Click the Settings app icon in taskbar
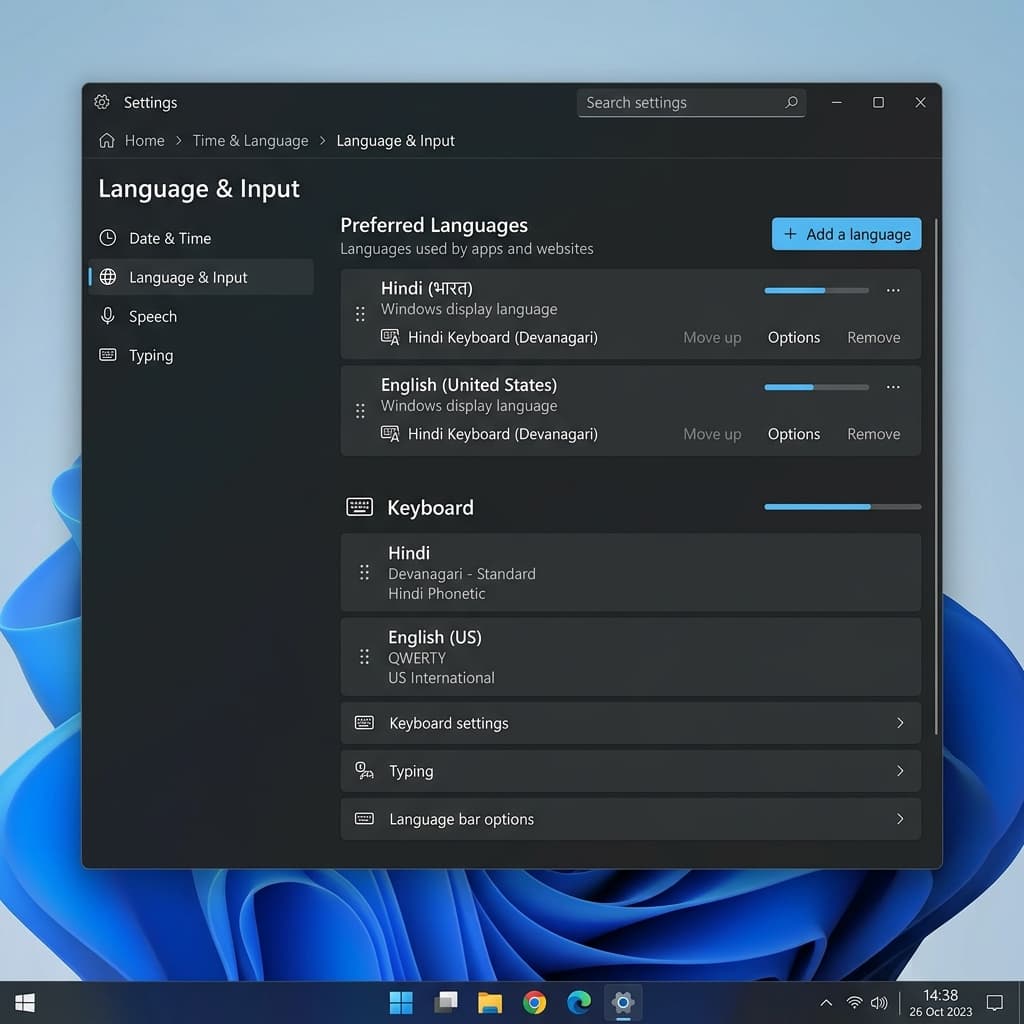Image resolution: width=1024 pixels, height=1024 pixels. coord(623,1002)
